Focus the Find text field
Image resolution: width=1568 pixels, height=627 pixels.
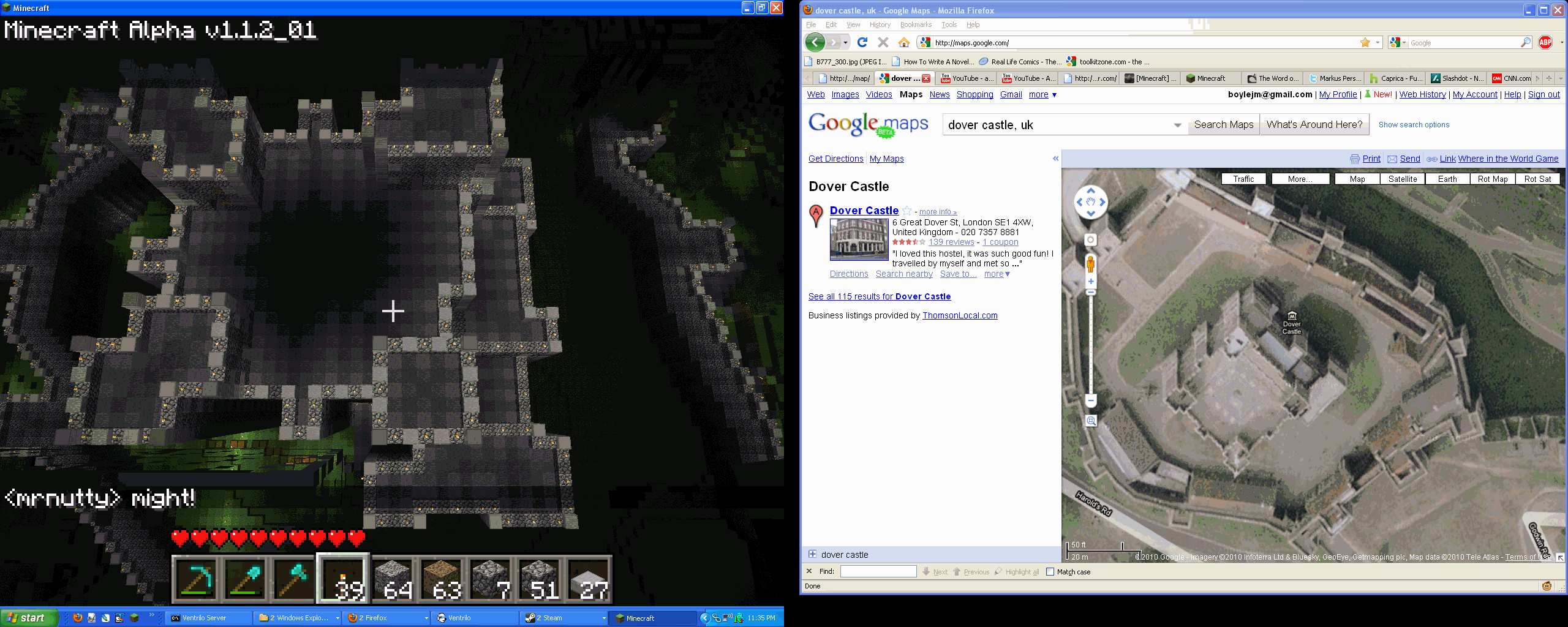[x=878, y=571]
